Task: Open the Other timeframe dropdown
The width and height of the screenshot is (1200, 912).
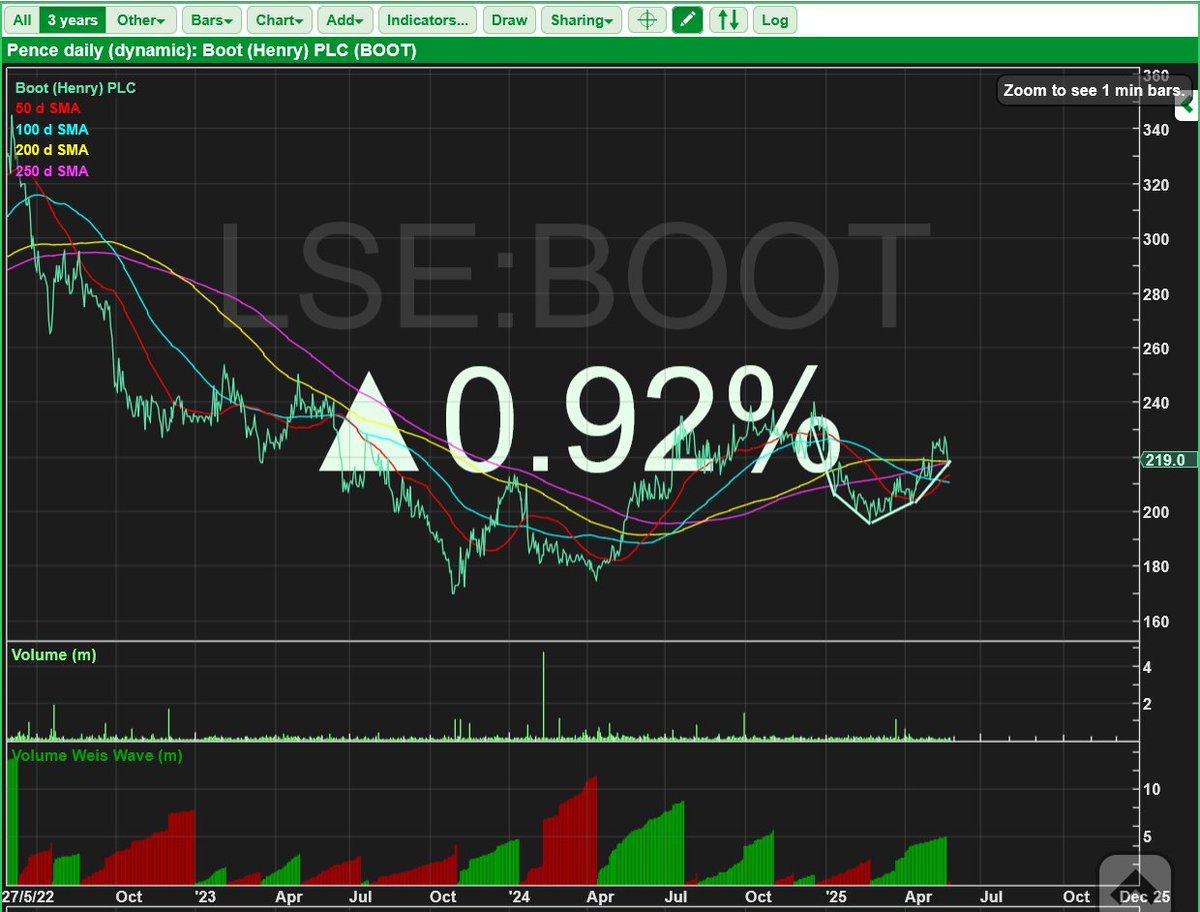Action: tap(140, 19)
